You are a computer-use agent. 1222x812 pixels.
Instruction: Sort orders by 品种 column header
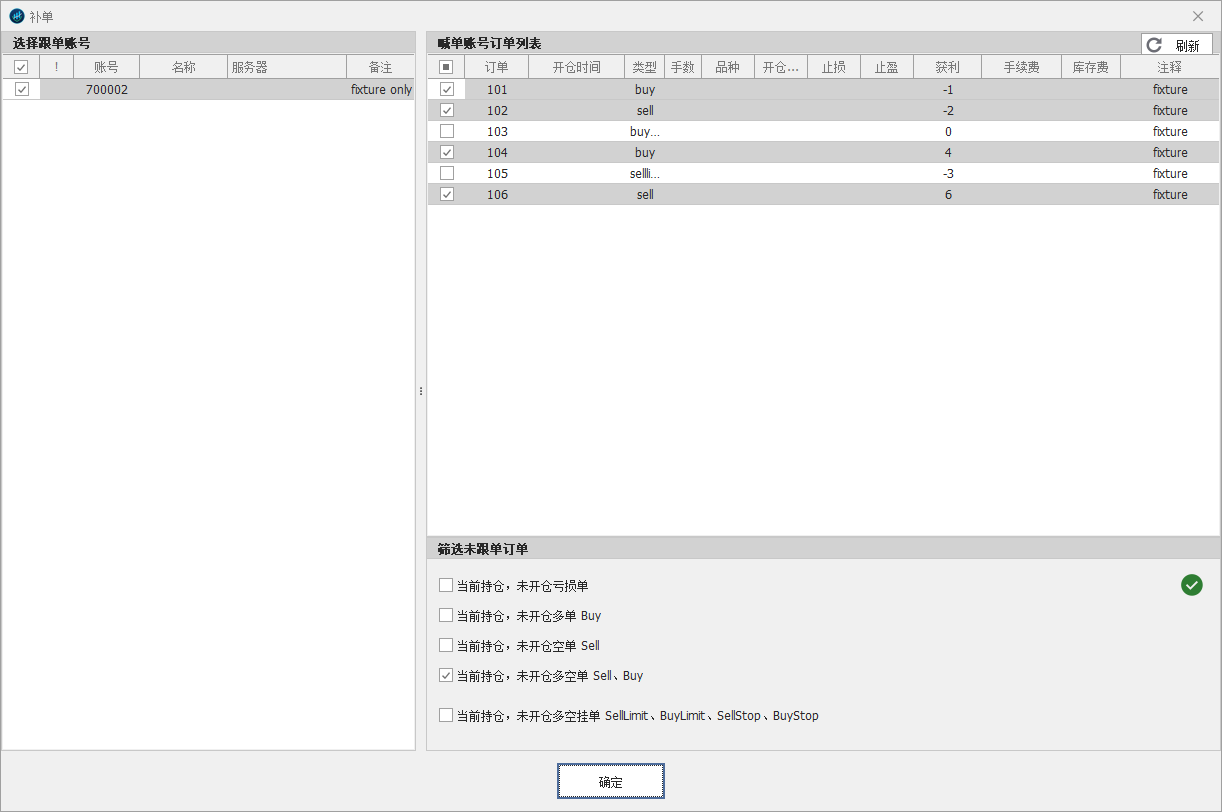point(727,67)
